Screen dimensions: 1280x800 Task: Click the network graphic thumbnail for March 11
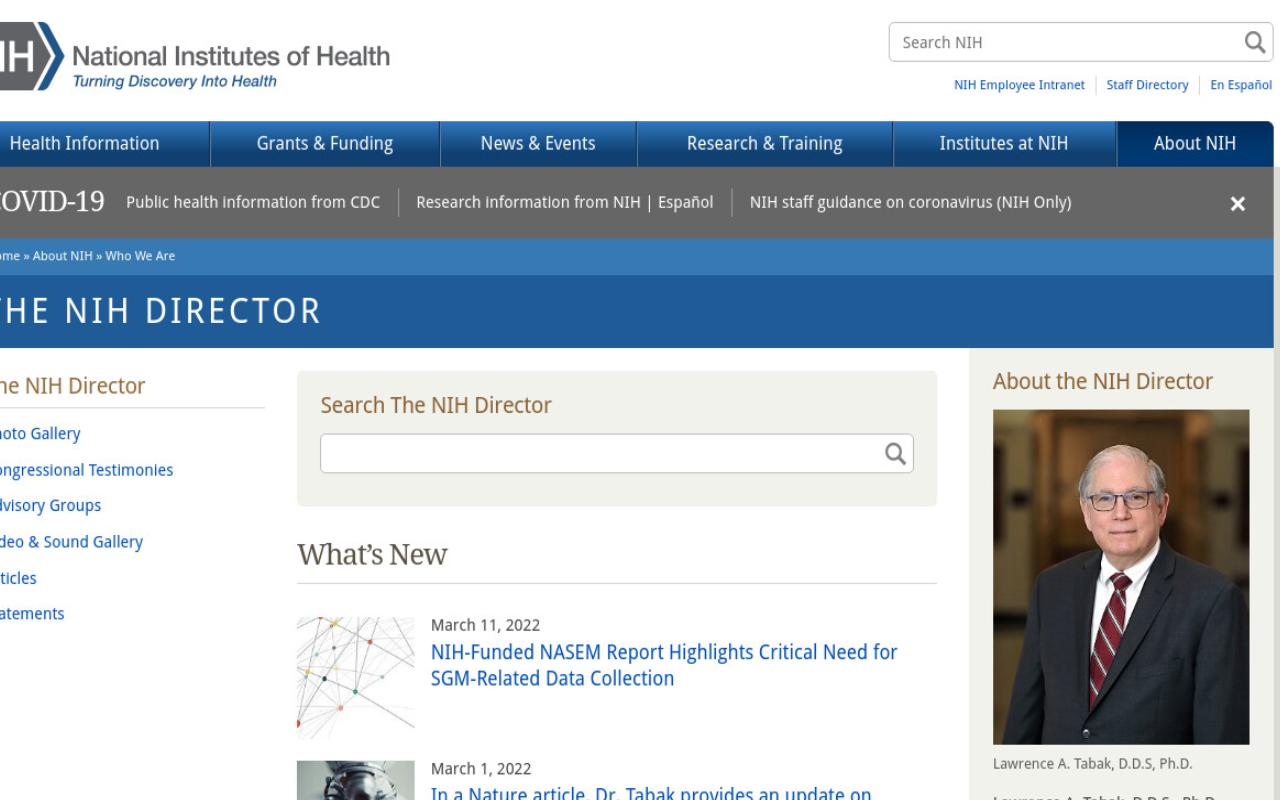pyautogui.click(x=356, y=677)
